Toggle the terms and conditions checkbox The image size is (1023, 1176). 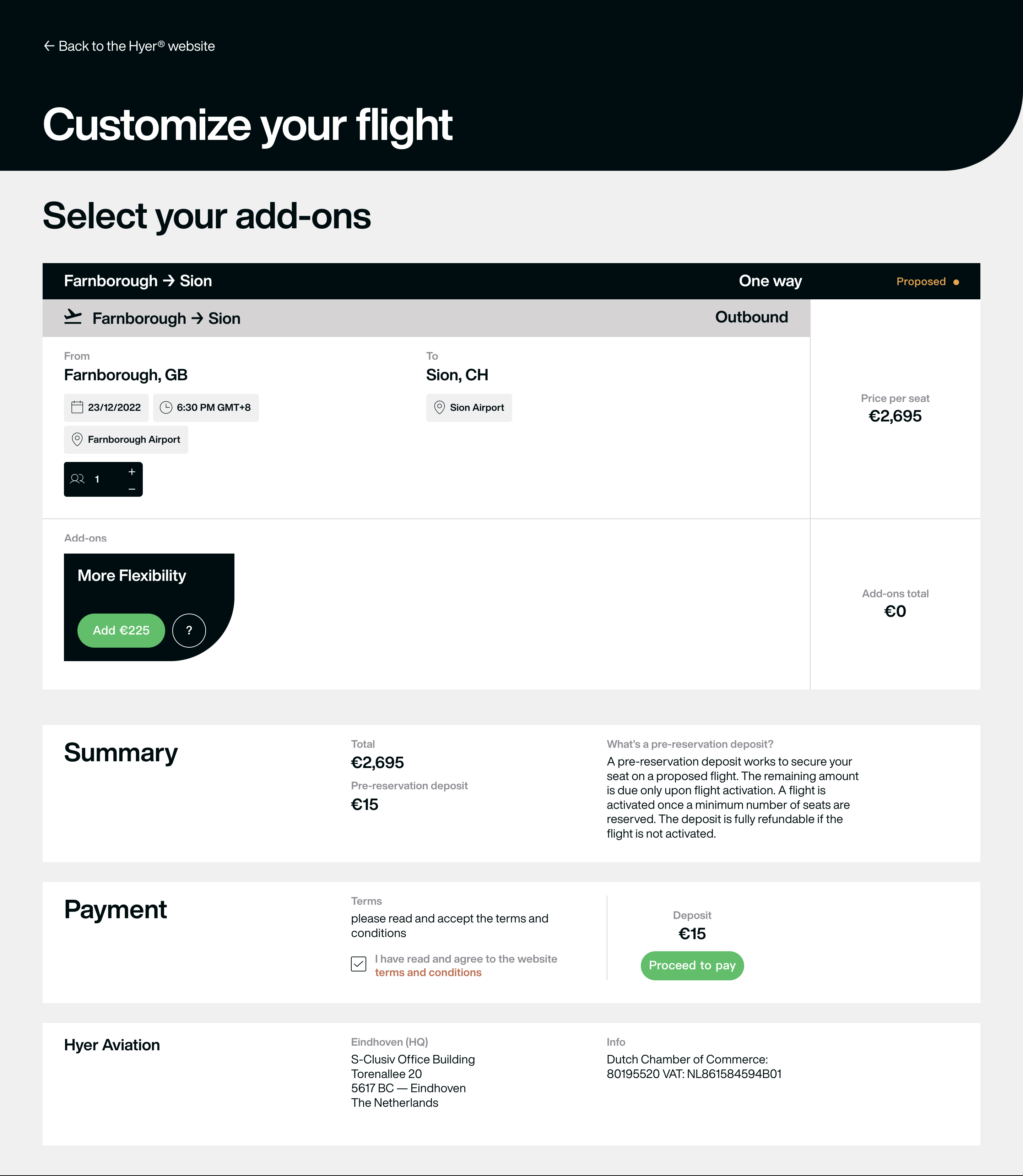point(358,964)
